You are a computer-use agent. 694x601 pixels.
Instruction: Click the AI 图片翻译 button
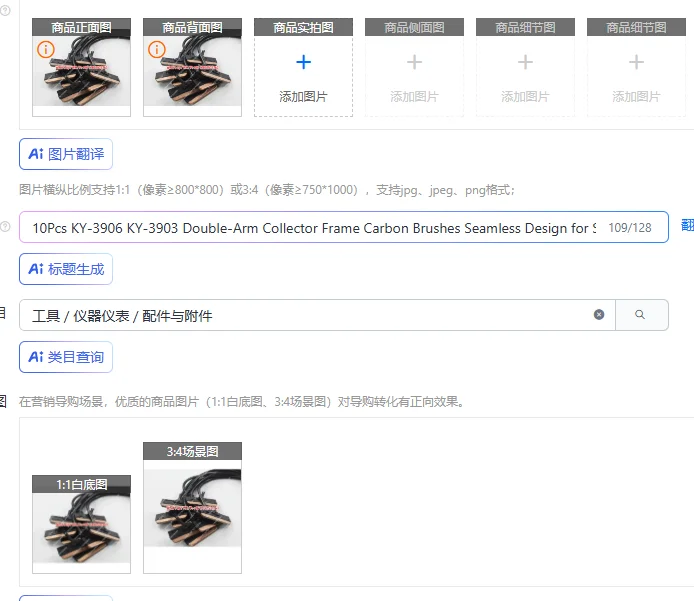[66, 154]
